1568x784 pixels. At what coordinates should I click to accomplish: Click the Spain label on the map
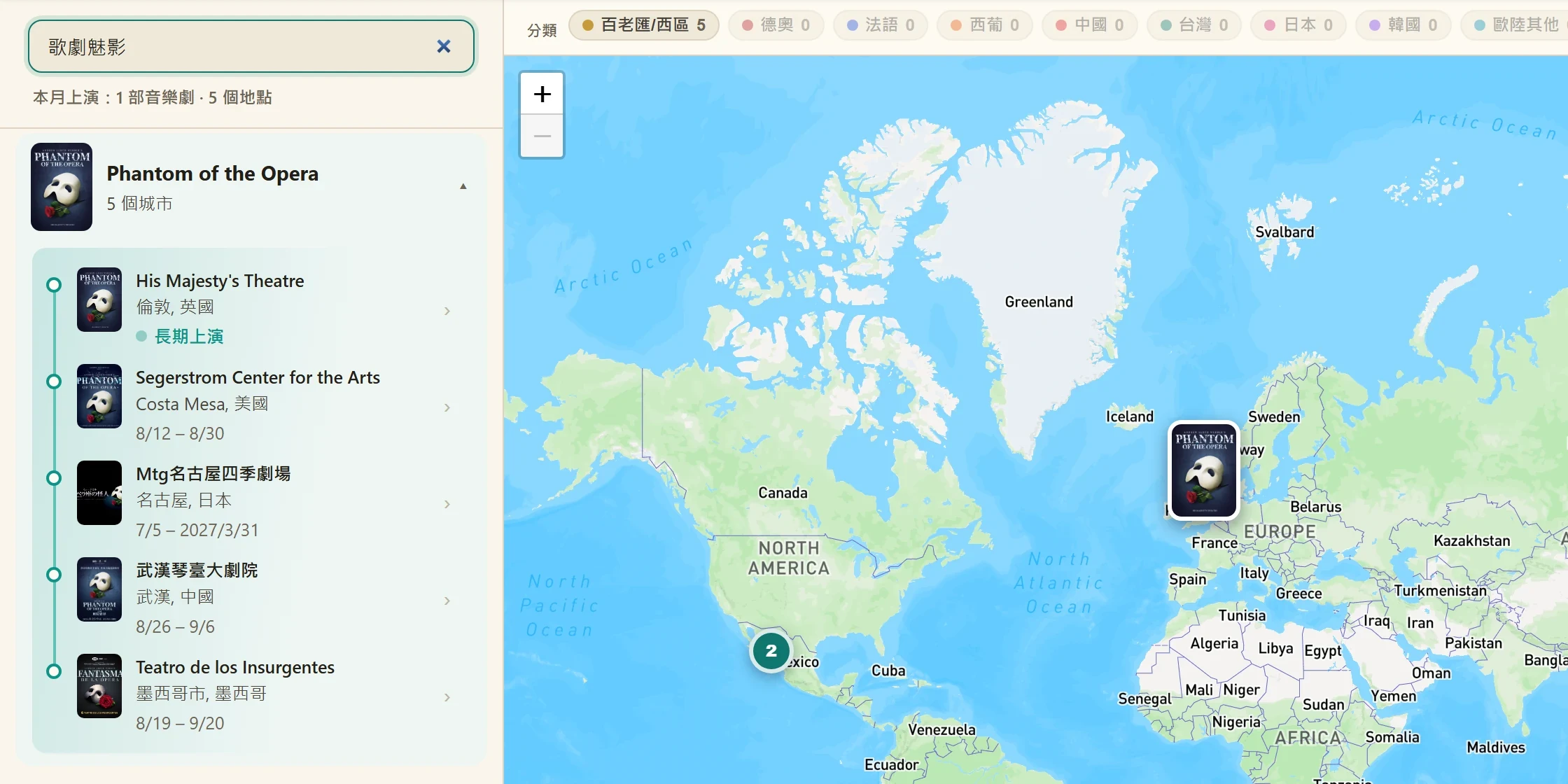pyautogui.click(x=1188, y=579)
